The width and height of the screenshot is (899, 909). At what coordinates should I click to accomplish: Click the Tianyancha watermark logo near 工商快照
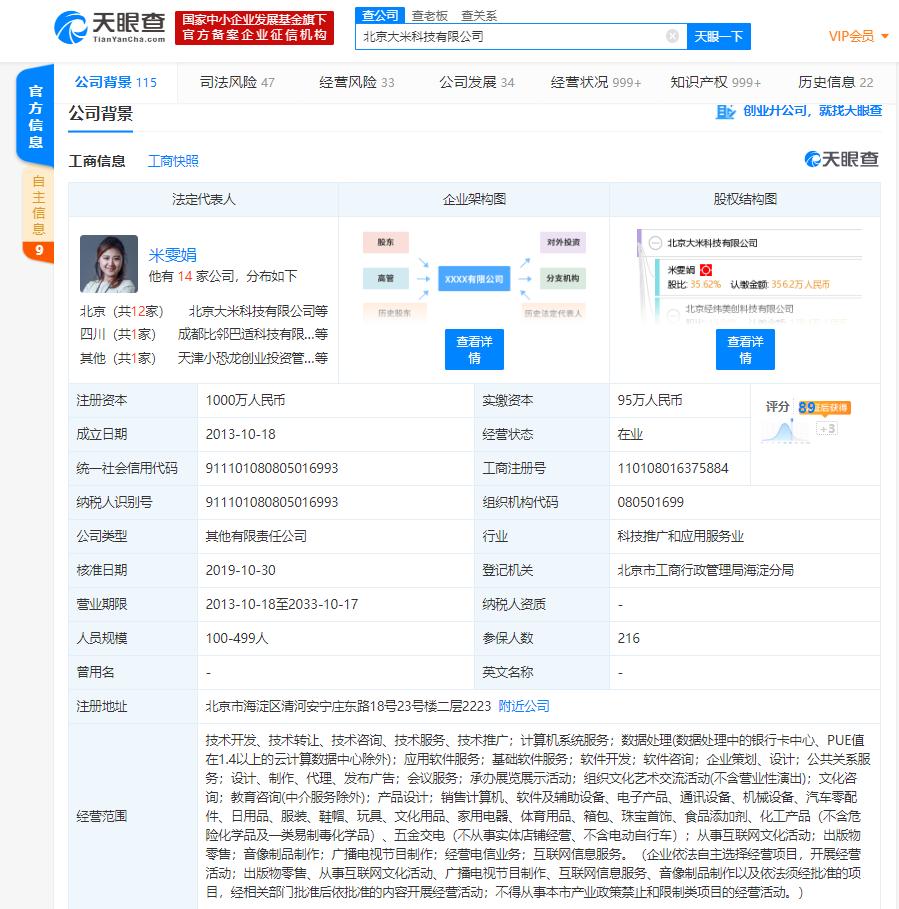coord(843,160)
